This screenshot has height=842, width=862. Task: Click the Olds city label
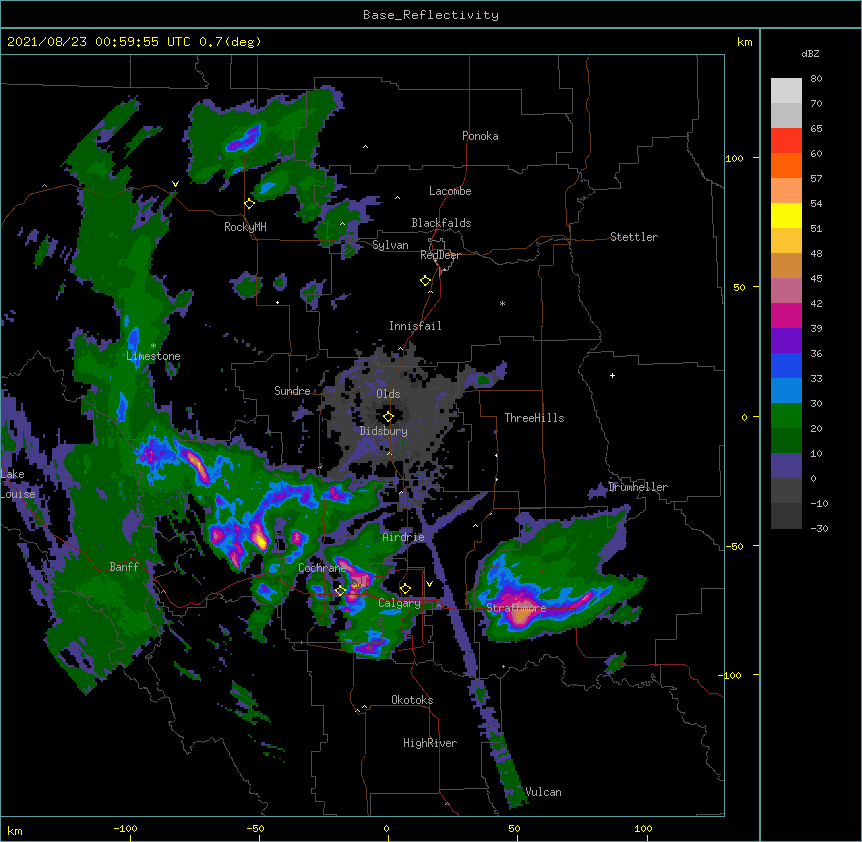pyautogui.click(x=388, y=394)
